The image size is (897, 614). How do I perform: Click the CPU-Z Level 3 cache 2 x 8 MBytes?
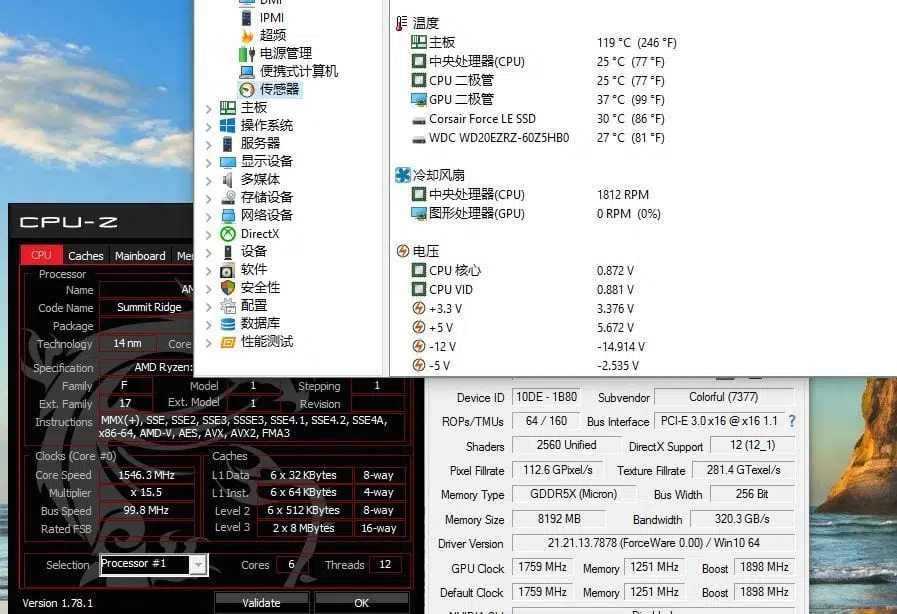coord(303,528)
